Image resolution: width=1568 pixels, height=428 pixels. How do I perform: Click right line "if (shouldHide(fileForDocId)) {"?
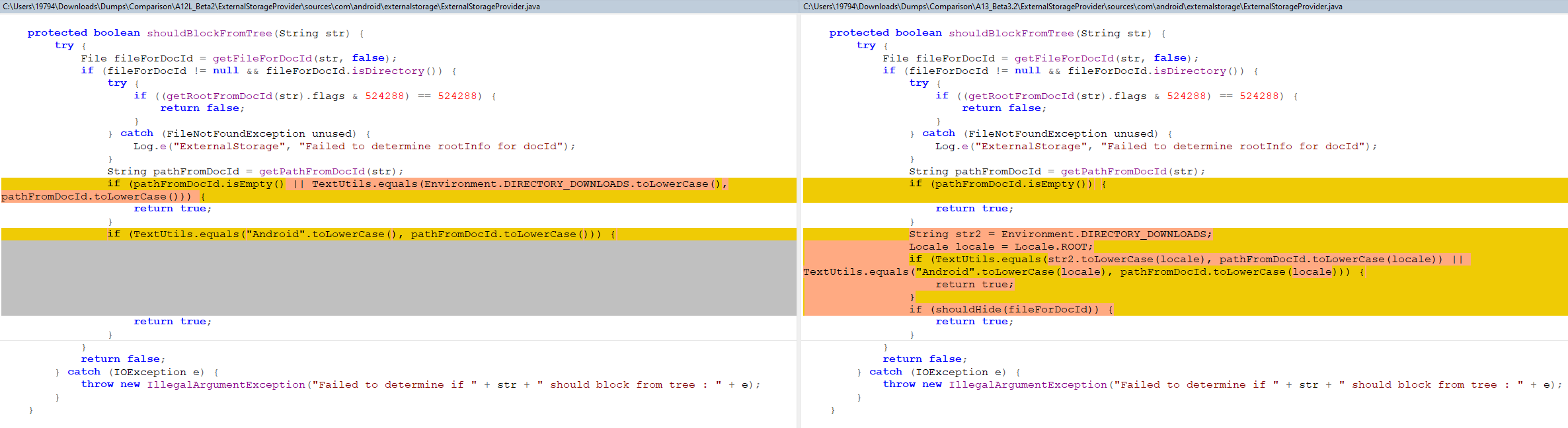click(x=1011, y=309)
